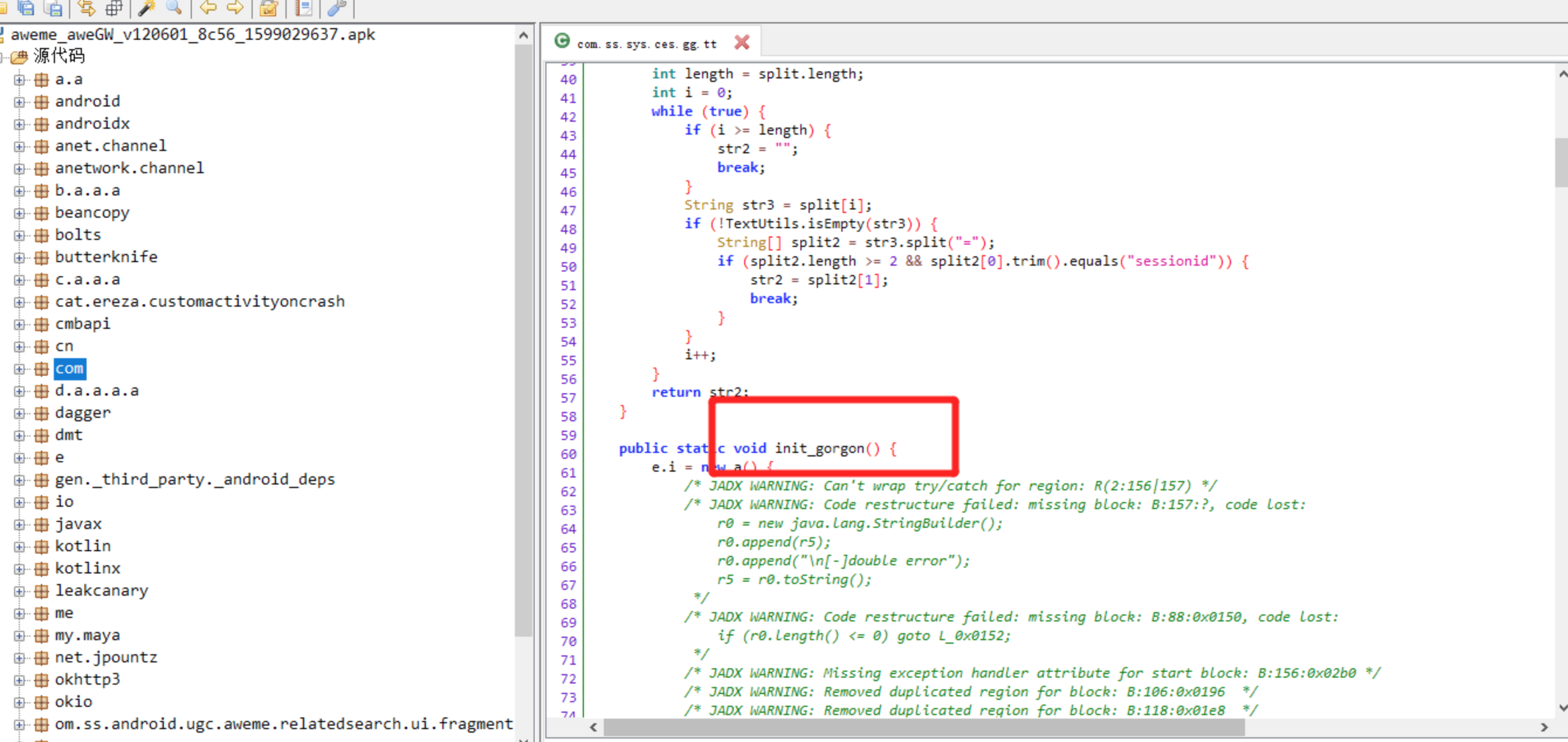Viewport: 1568px width, 742px height.
Task: Select the com package in tree
Action: click(70, 368)
